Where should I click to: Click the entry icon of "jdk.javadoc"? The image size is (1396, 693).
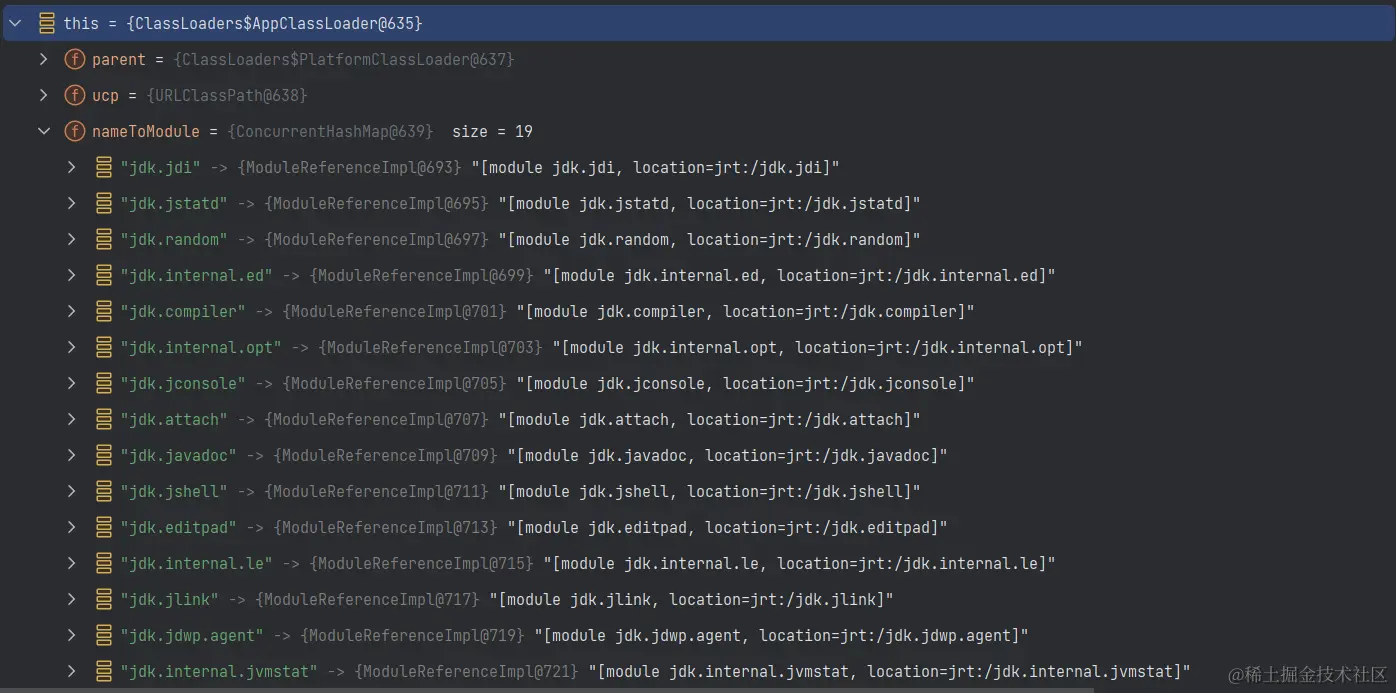pyautogui.click(x=103, y=455)
